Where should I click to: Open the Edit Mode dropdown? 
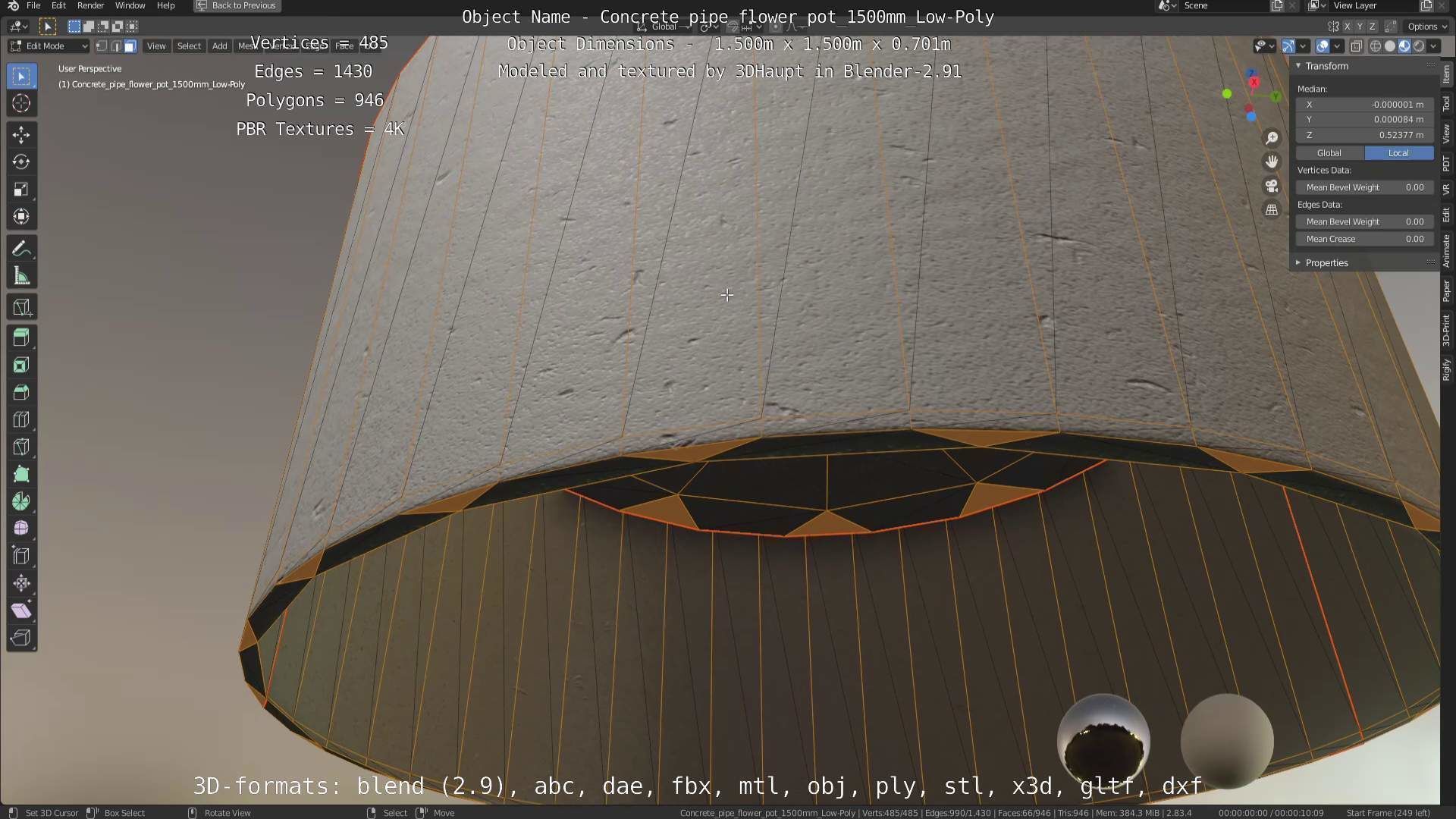(x=49, y=46)
